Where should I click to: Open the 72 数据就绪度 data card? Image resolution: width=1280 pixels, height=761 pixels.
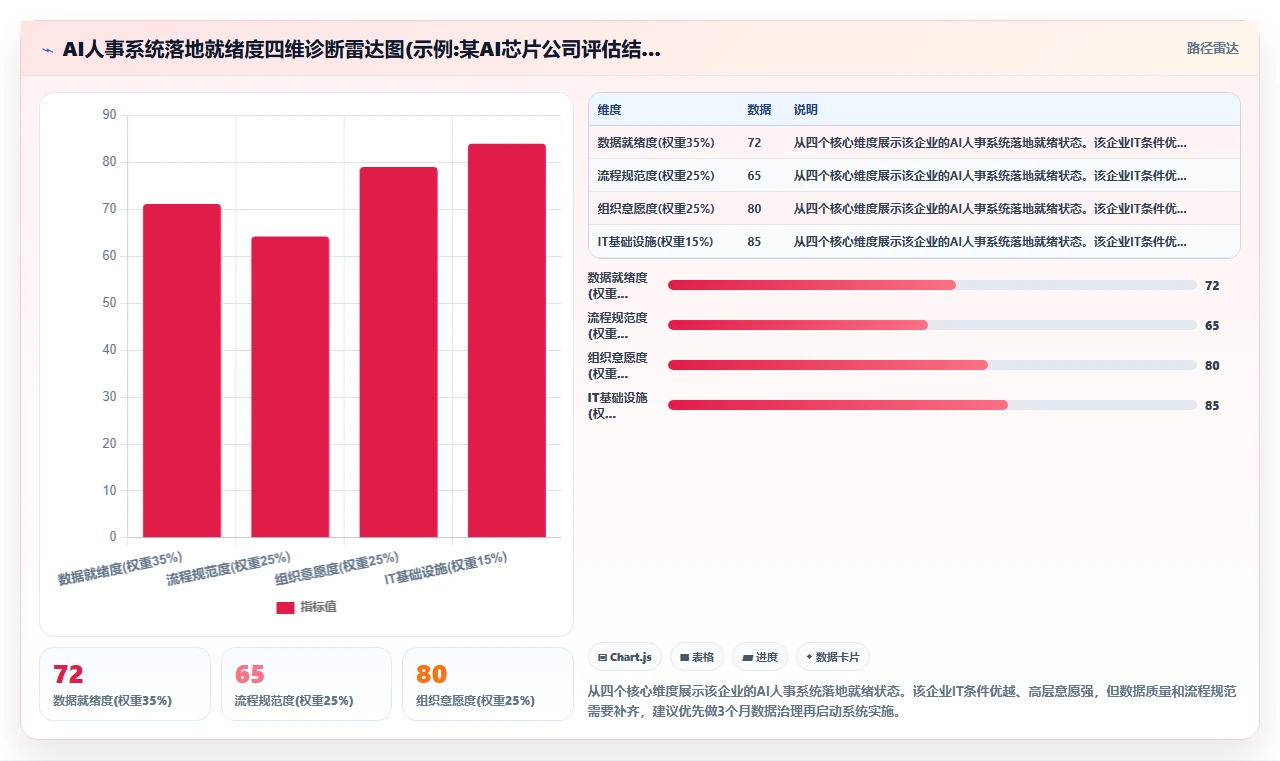[x=125, y=684]
